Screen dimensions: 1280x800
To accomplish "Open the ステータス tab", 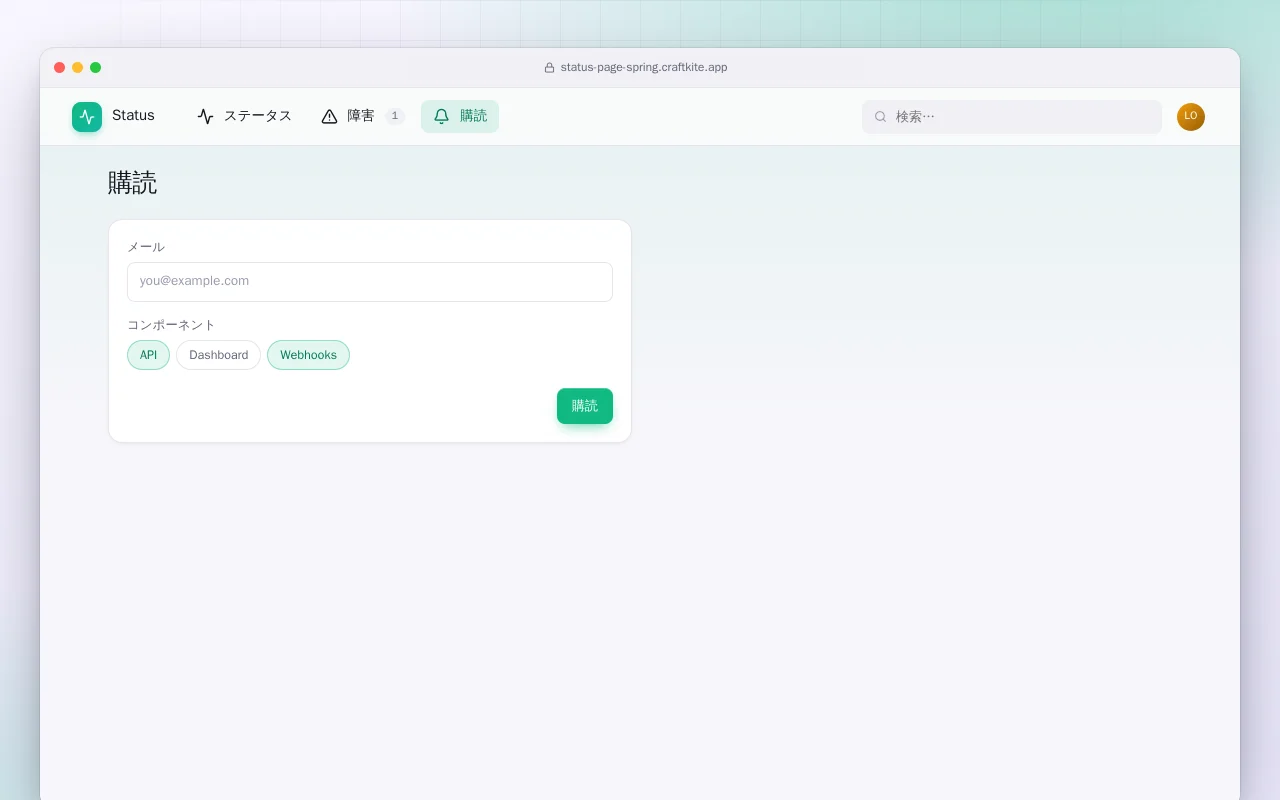I will (244, 116).
